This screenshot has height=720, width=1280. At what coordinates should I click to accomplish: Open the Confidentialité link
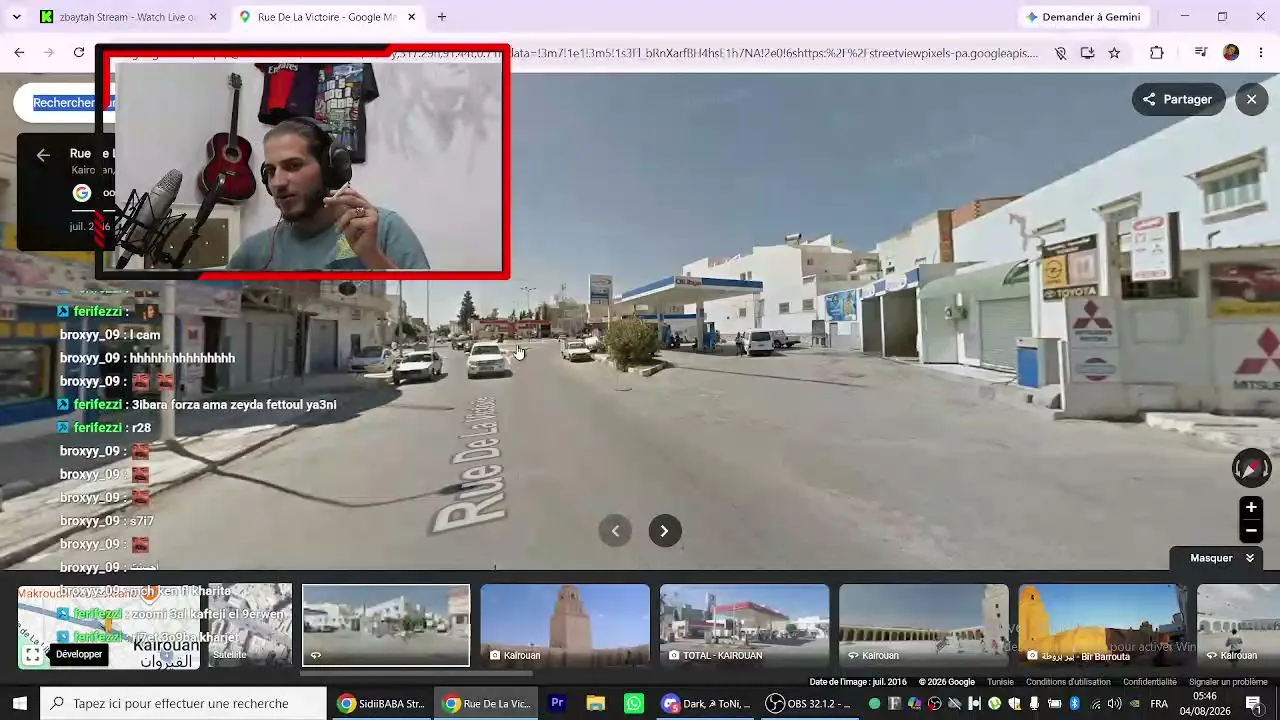[1150, 682]
